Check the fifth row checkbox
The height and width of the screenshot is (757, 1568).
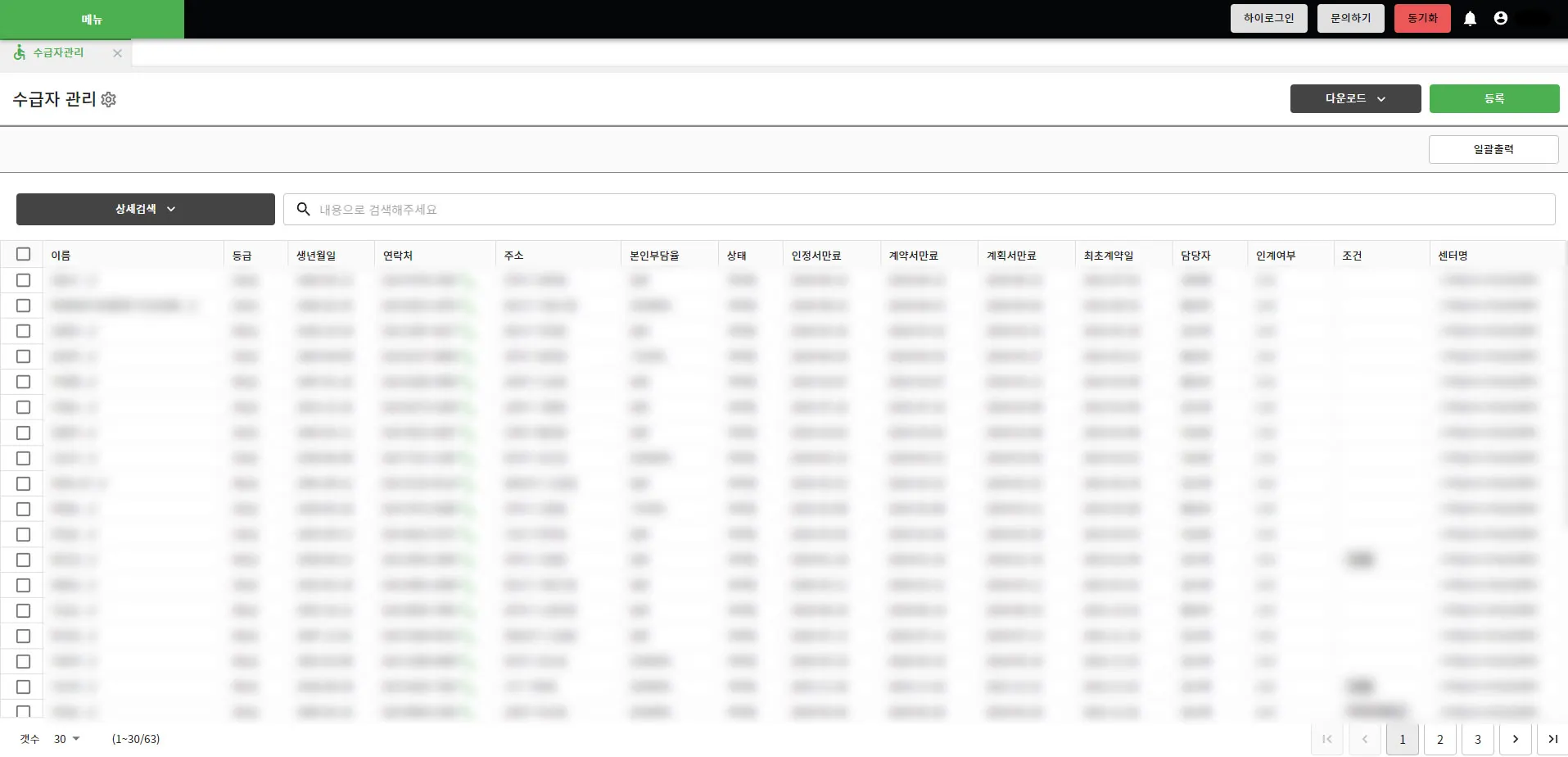pos(24,382)
